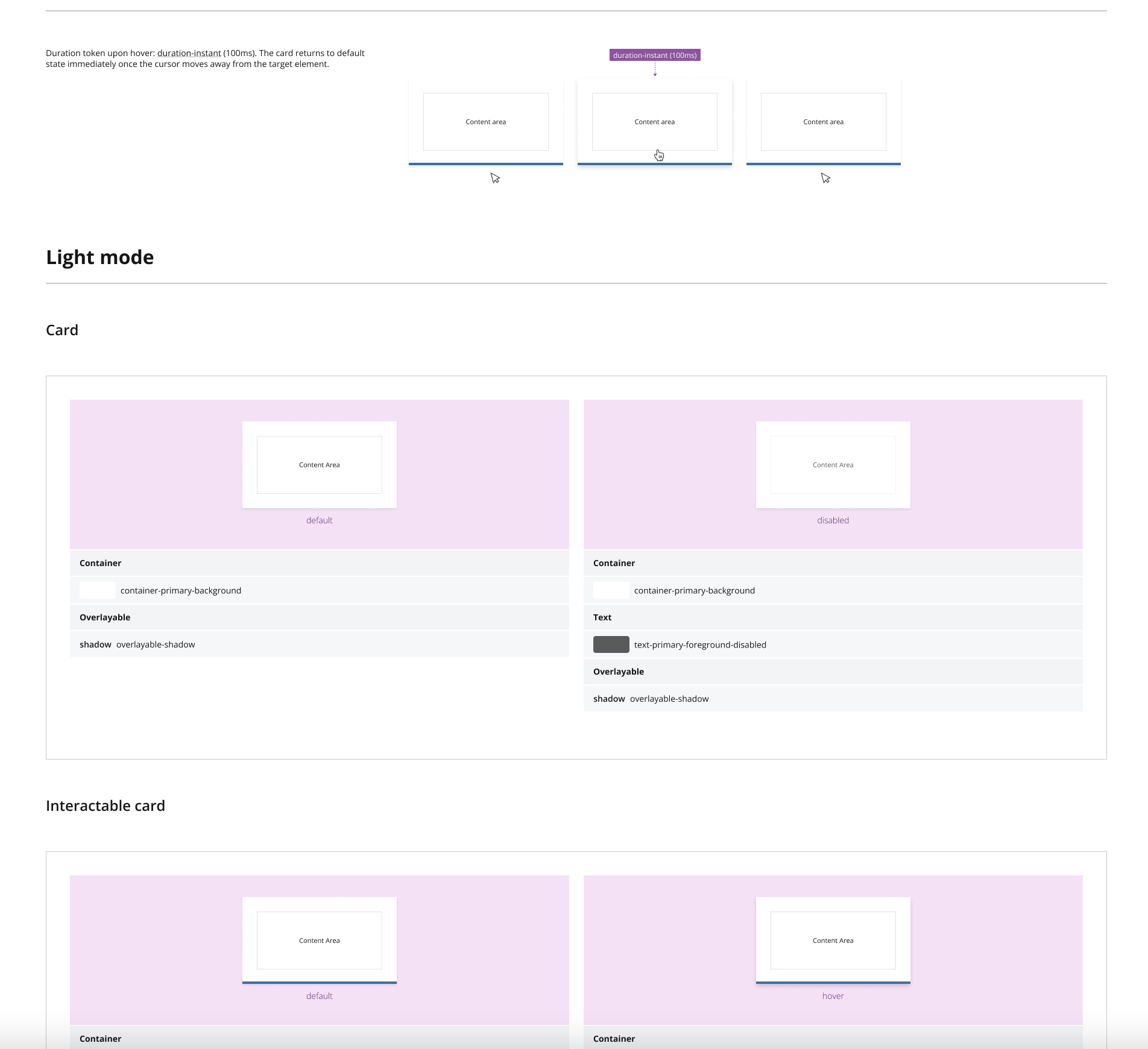Click the hand pointer cursor icon
Viewport: 1148px width, 1049px height.
click(658, 155)
